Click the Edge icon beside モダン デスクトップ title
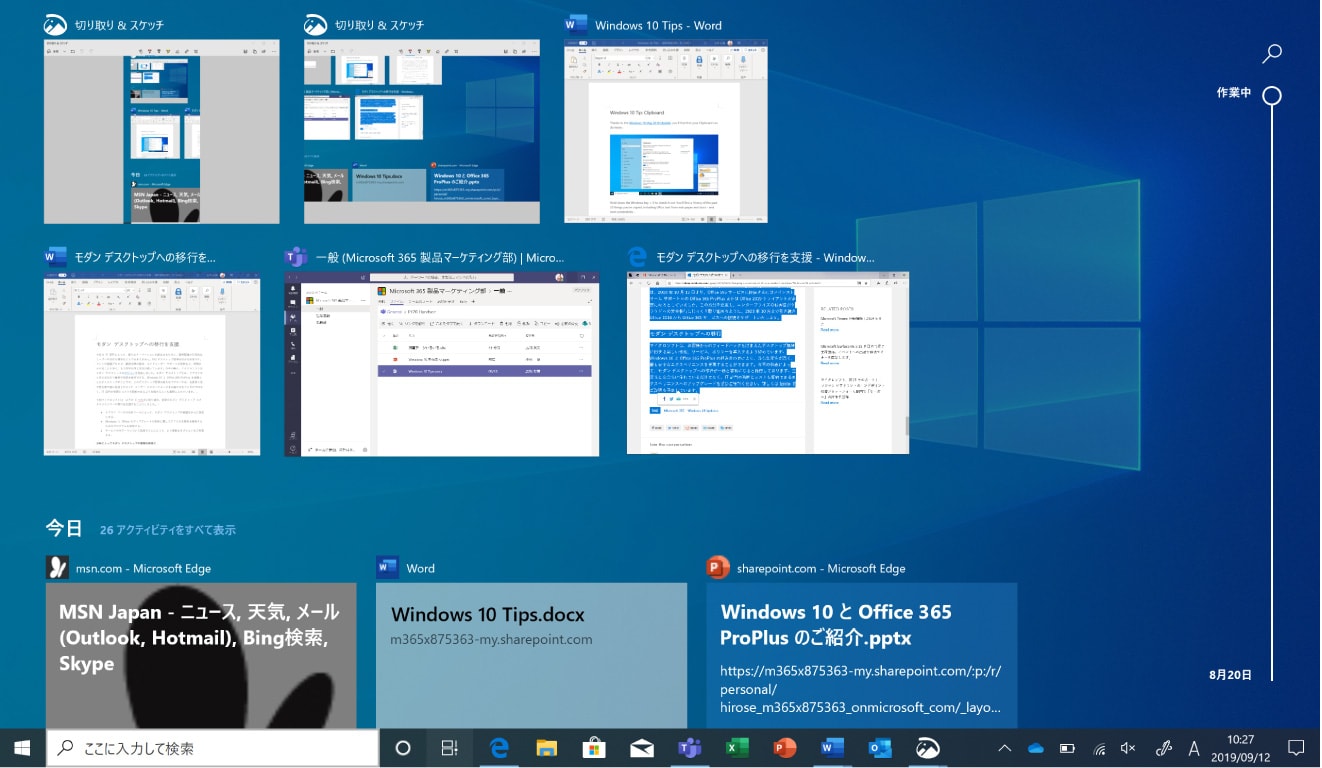The height and width of the screenshot is (768, 1322). pyautogui.click(x=638, y=257)
